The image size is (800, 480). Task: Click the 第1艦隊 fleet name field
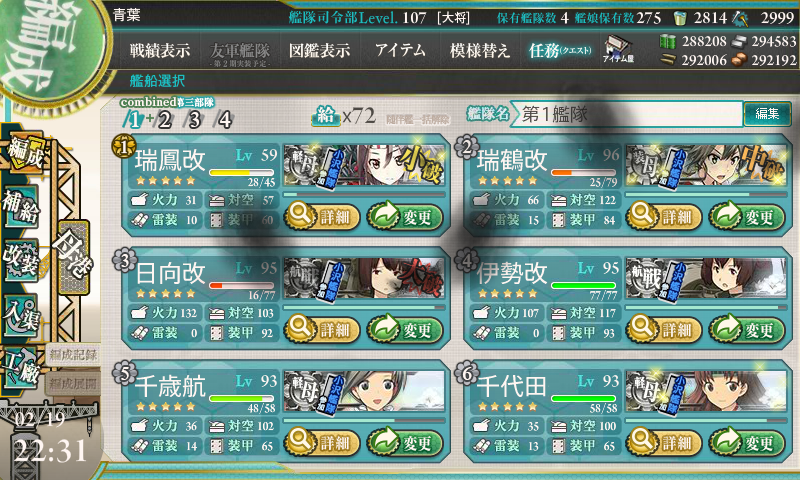tap(626, 114)
